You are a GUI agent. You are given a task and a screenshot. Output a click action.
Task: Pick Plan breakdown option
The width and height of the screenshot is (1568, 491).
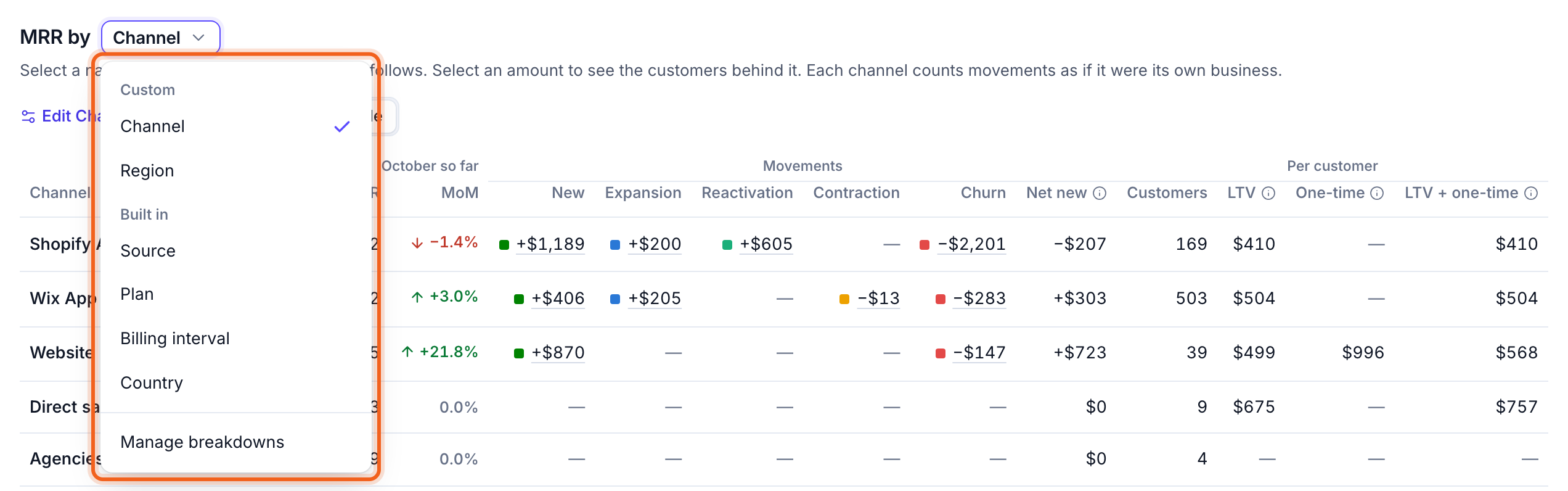[x=235, y=294]
